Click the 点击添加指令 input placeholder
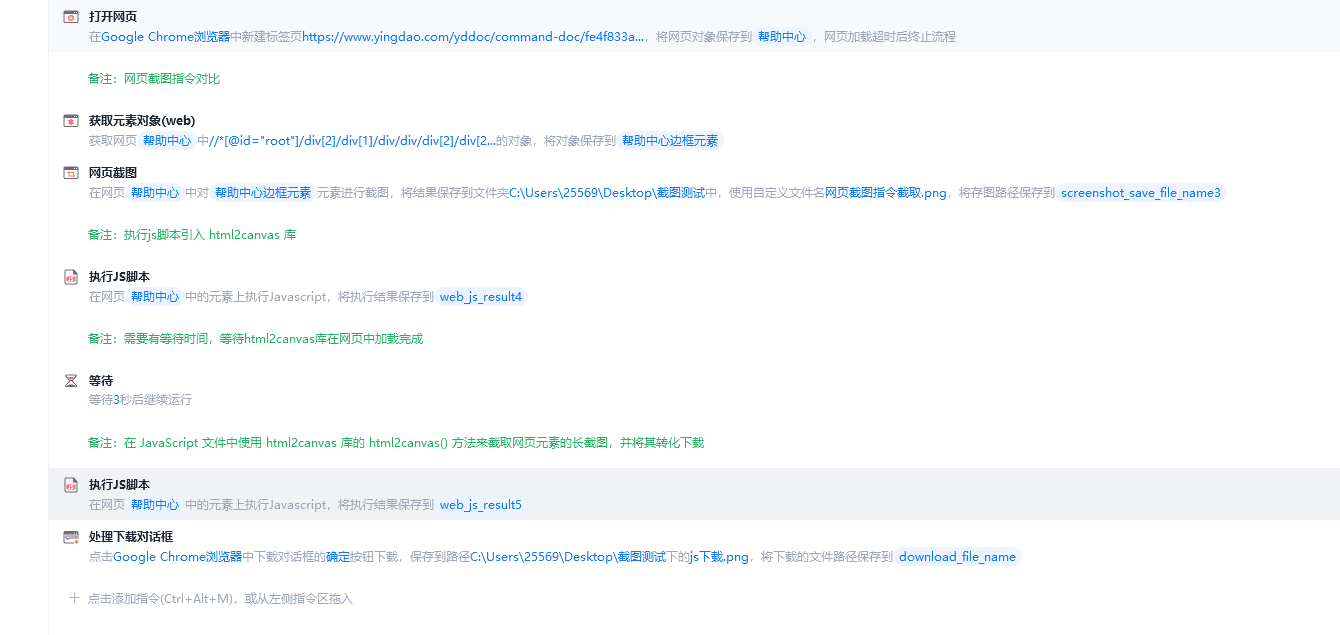 pos(220,599)
